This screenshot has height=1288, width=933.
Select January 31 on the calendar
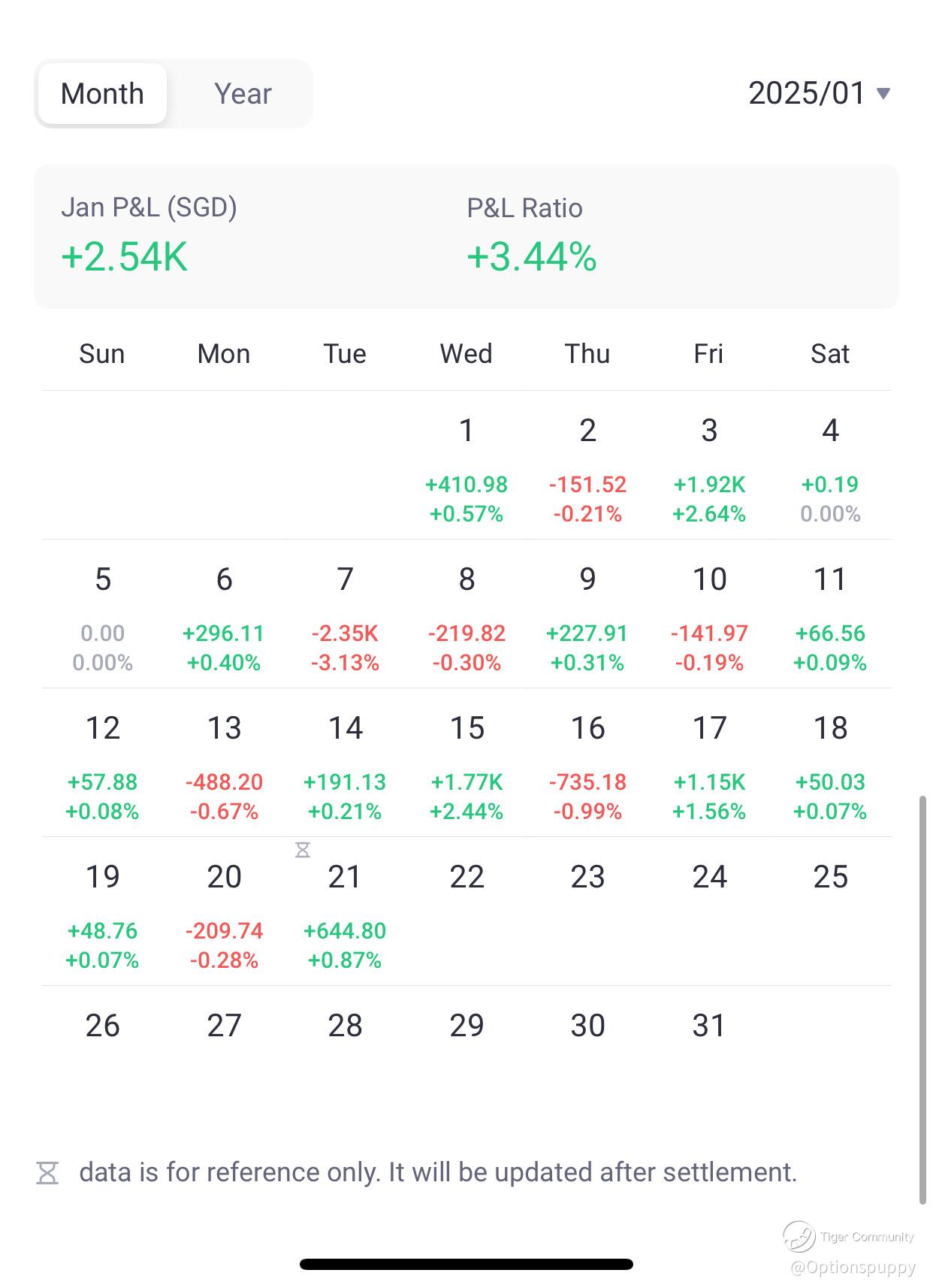coord(708,1026)
